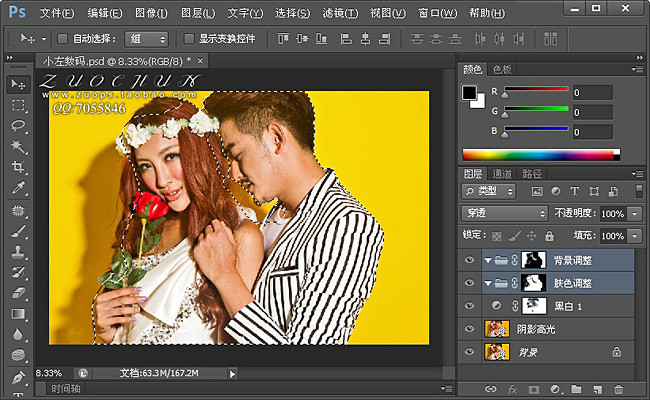
Task: Add a layer mask
Action: 534,389
